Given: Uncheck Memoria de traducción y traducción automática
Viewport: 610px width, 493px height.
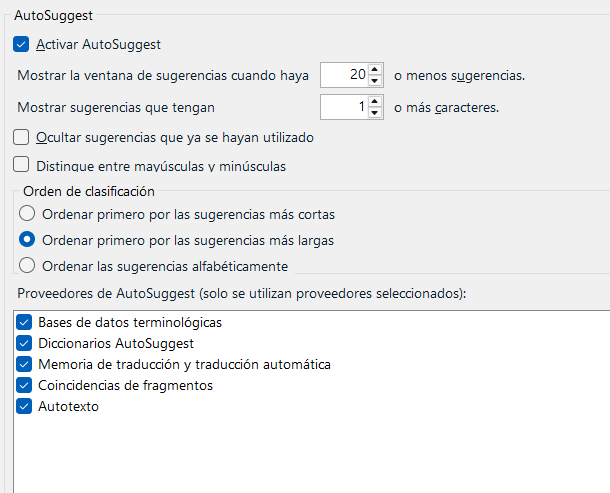Looking at the screenshot, I should coord(25,365).
